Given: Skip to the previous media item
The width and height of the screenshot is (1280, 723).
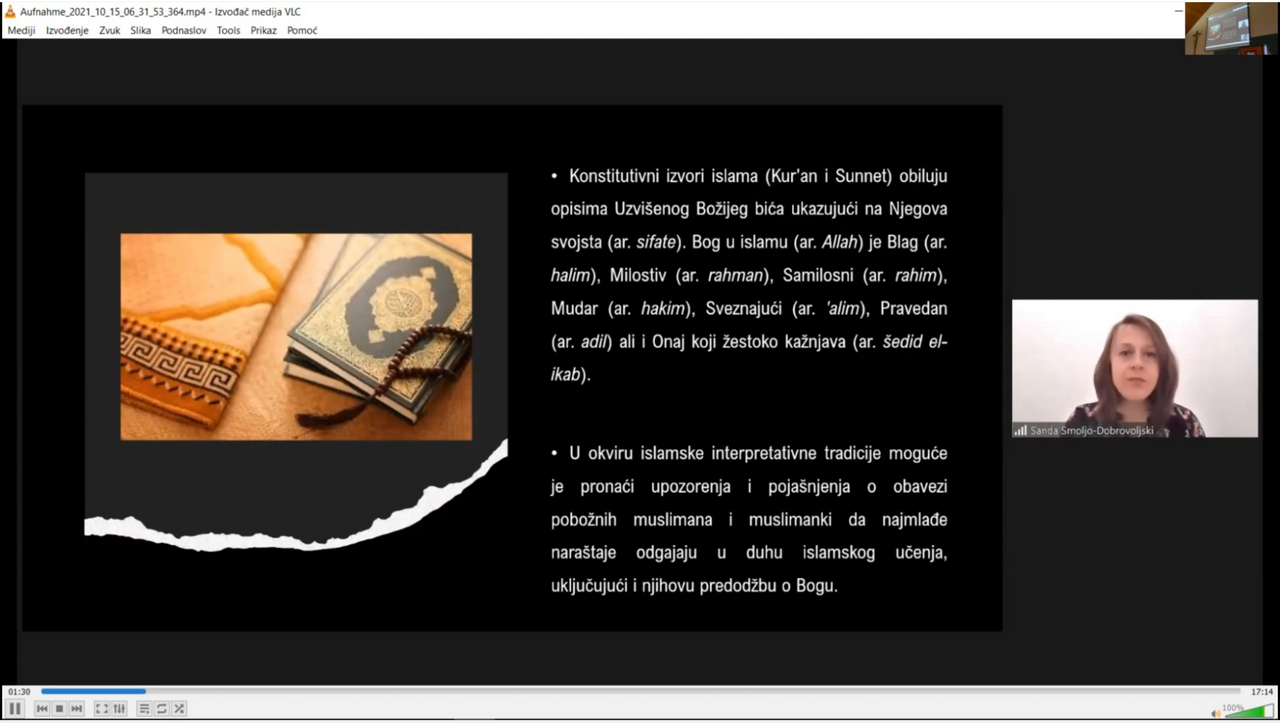Looking at the screenshot, I should click(42, 709).
